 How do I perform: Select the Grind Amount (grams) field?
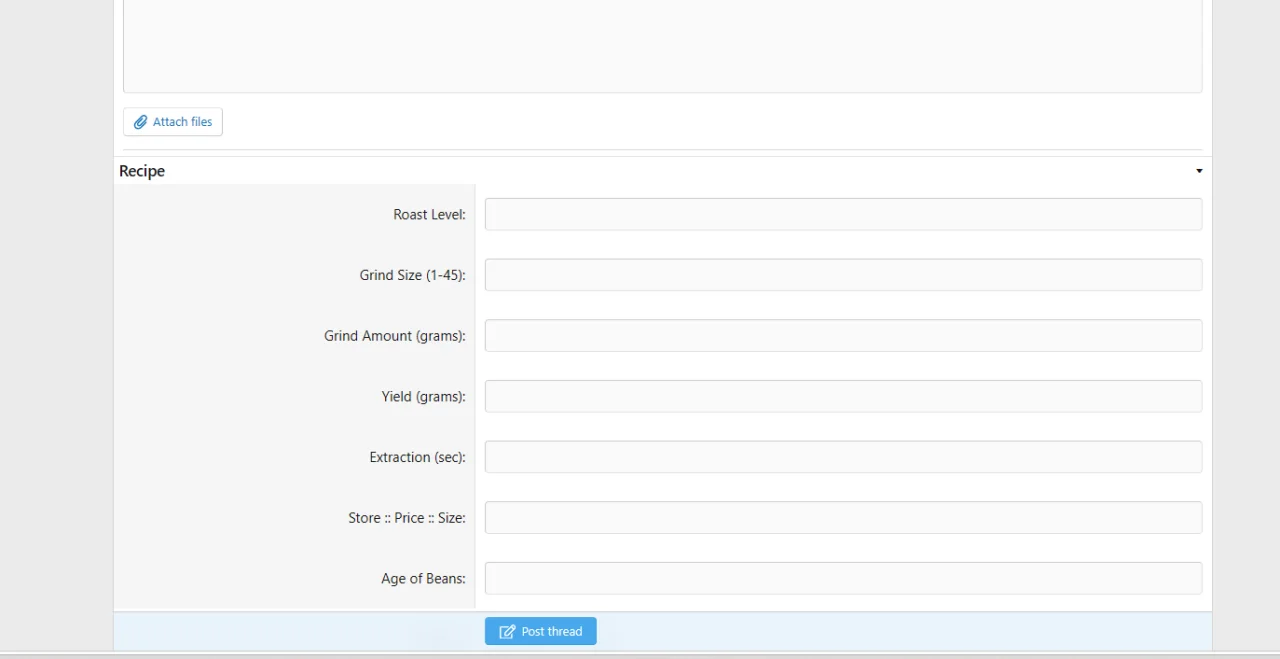click(843, 336)
